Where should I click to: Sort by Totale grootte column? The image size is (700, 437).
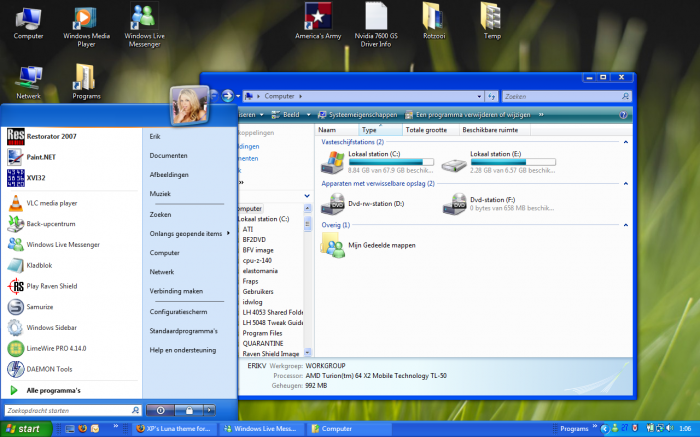(430, 130)
